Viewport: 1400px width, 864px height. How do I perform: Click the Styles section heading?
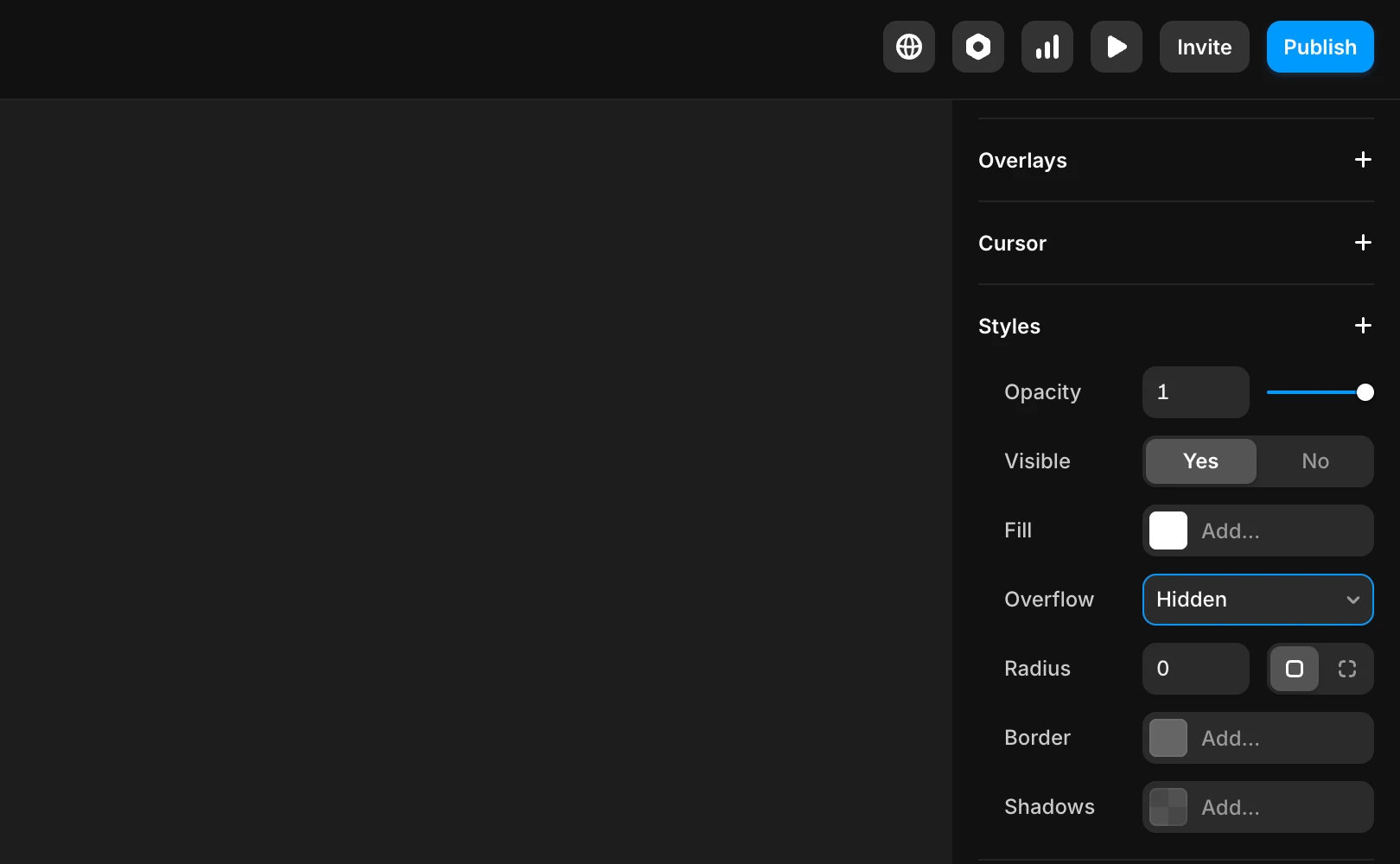[x=1009, y=327]
